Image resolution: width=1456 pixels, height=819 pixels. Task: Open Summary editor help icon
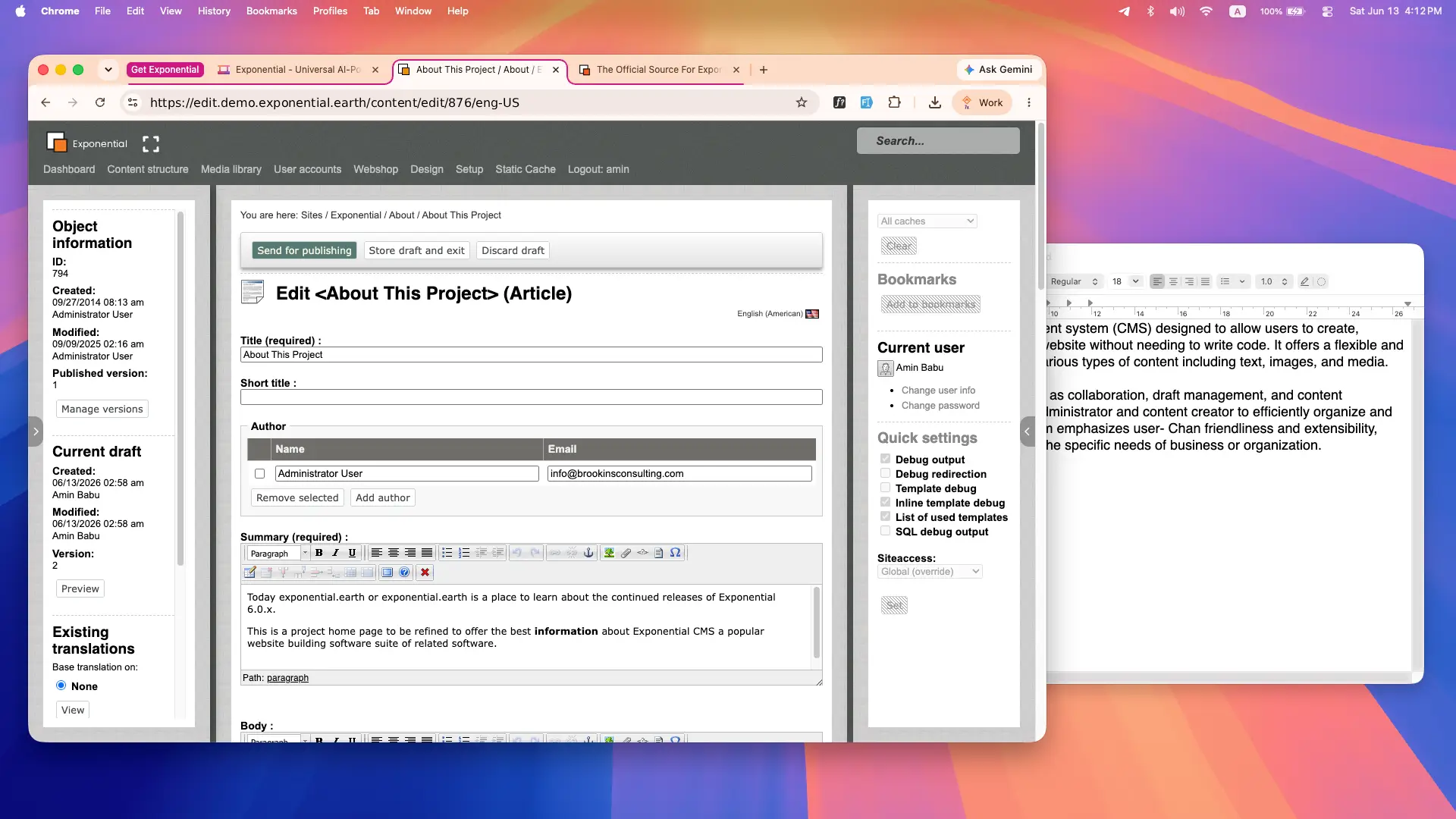click(404, 573)
